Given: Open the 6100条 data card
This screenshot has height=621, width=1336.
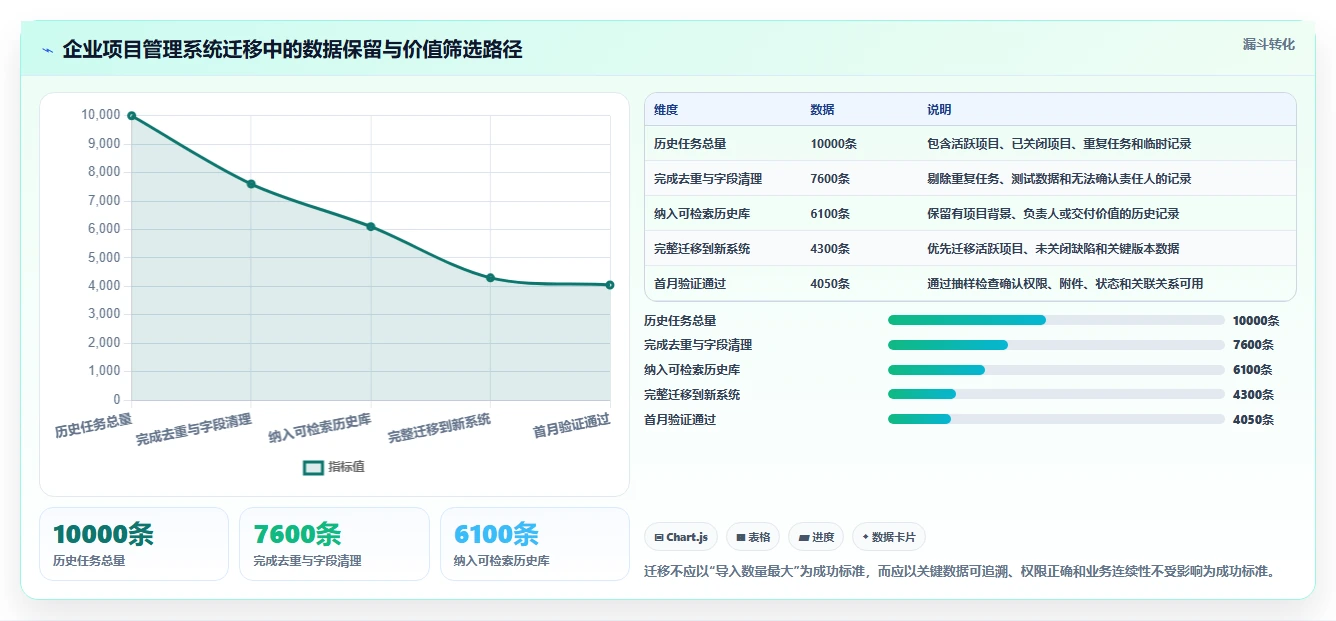Looking at the screenshot, I should pos(535,544).
